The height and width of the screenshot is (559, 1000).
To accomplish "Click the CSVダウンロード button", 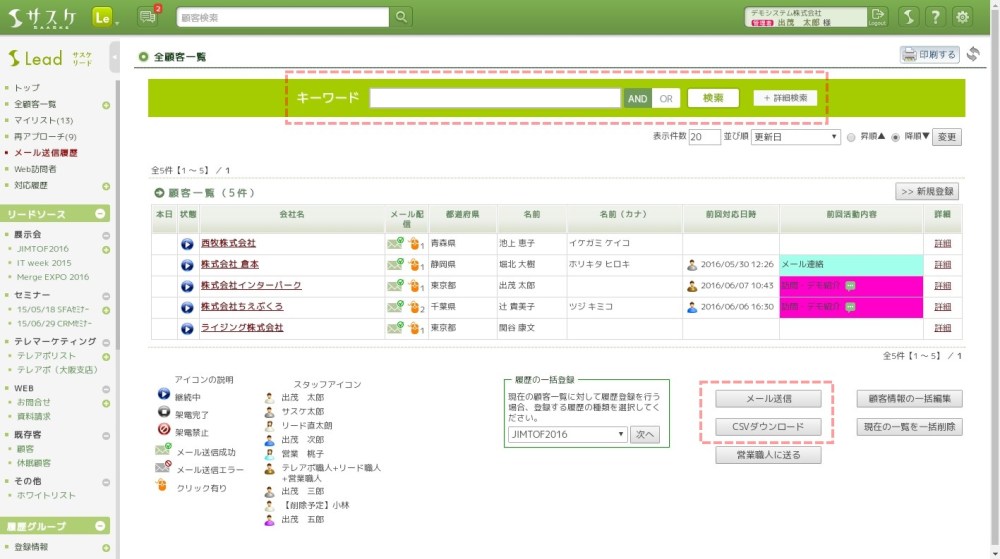I will click(x=769, y=427).
